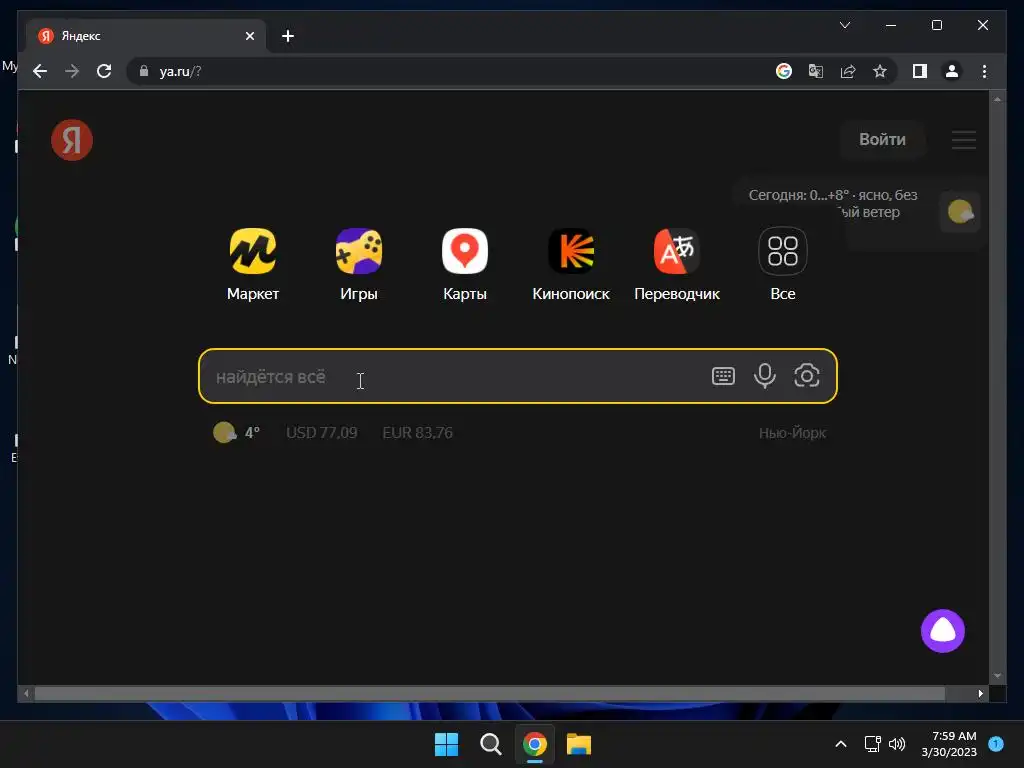Click vertical scrollbar up arrow
The width and height of the screenshot is (1024, 768).
coord(997,99)
